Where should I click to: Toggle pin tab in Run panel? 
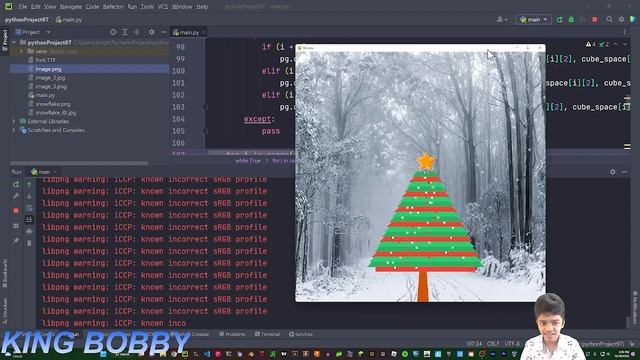coord(16,241)
